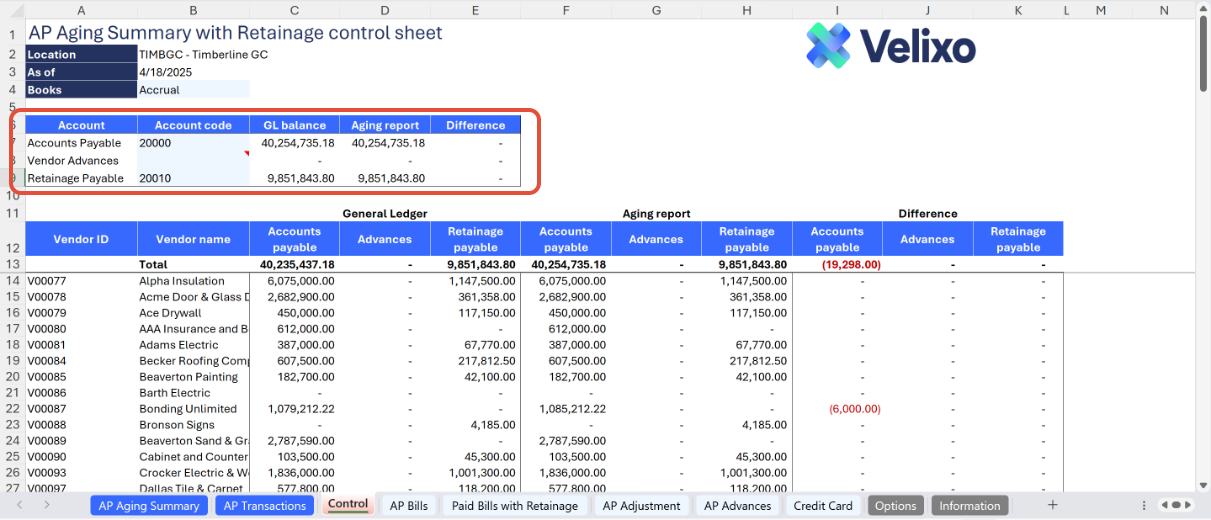Click the Aging report header in summary table
1211x520 pixels.
point(385,125)
